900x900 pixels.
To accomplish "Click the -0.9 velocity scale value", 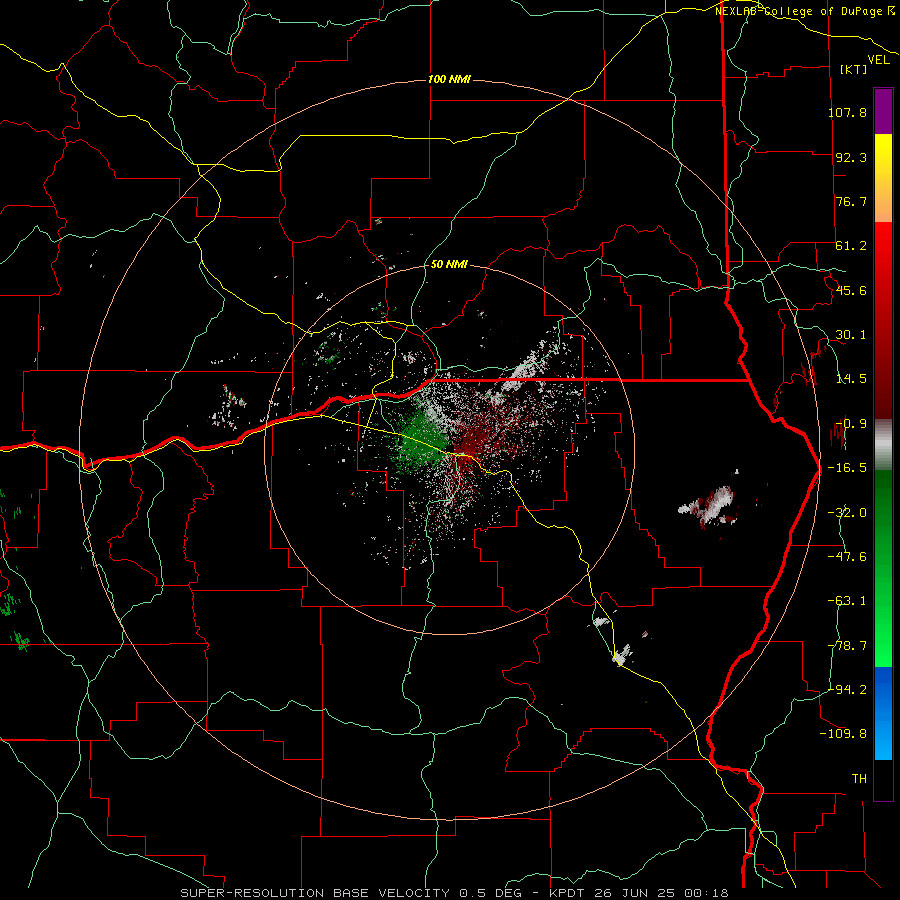I will pos(851,424).
